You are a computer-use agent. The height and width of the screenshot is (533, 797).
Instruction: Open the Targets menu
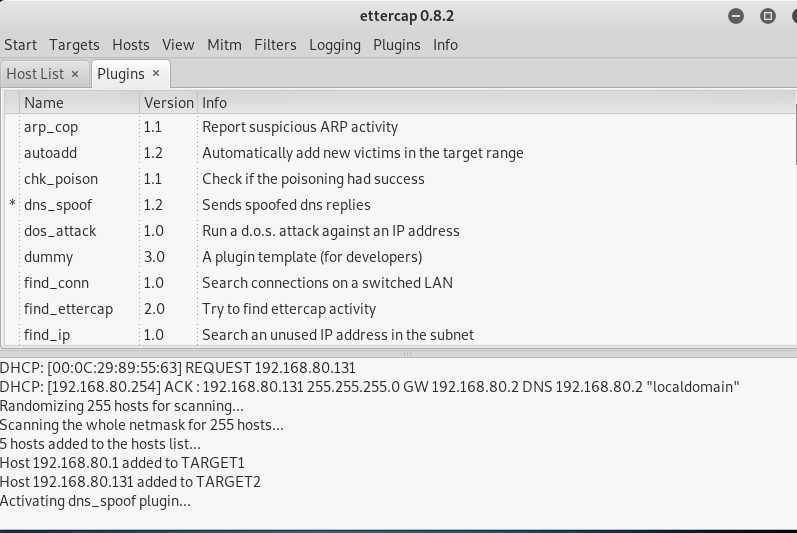[74, 45]
